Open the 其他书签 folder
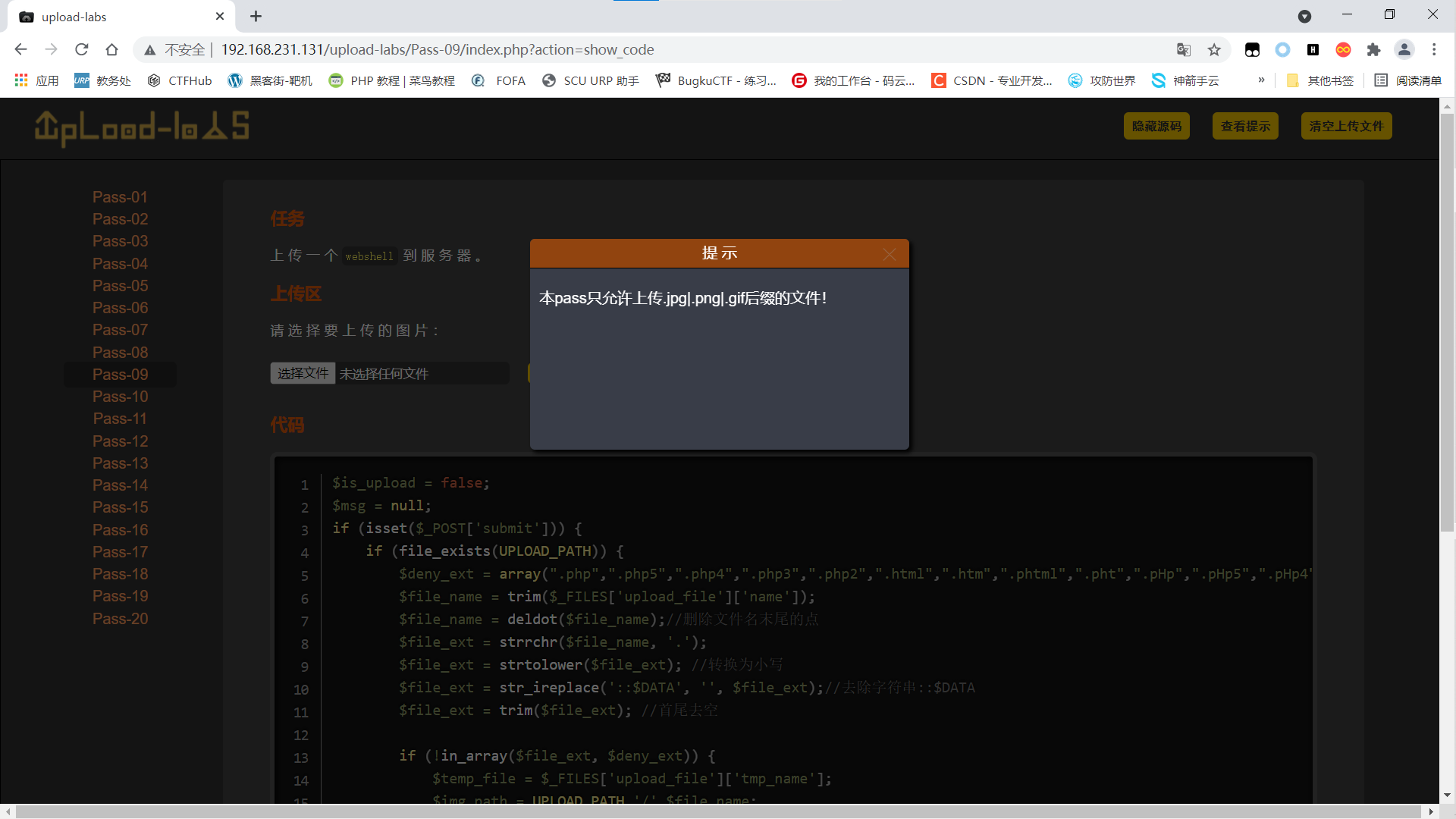This screenshot has height=819, width=1456. tap(1320, 80)
